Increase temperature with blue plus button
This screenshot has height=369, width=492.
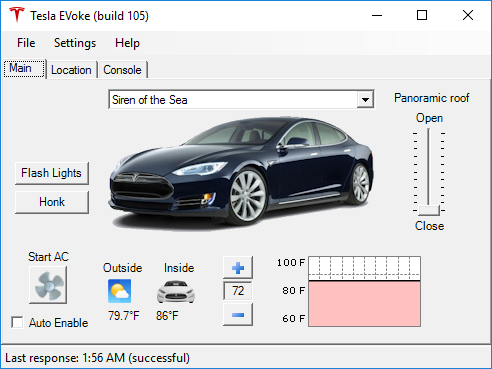pos(238,267)
